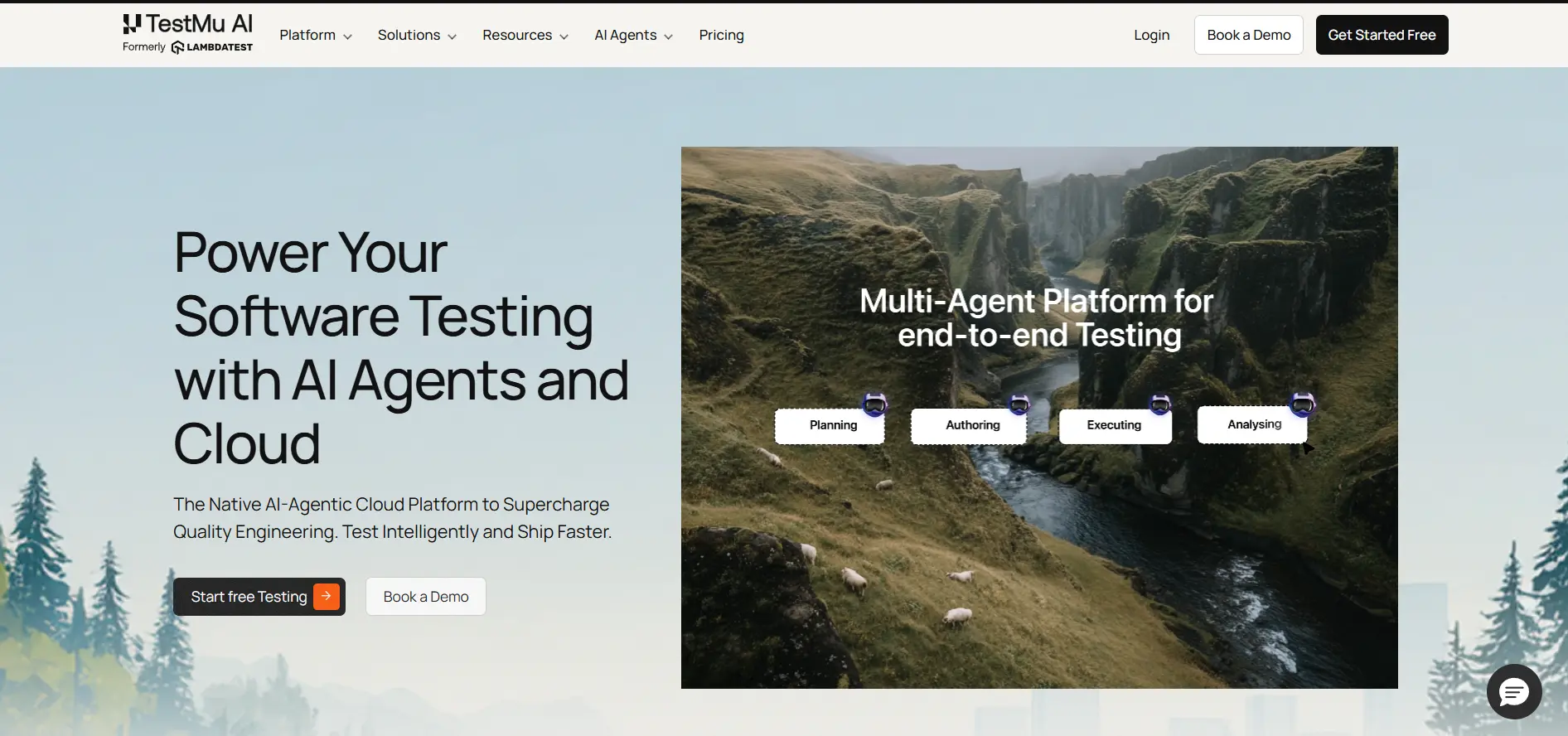The height and width of the screenshot is (736, 1568).
Task: Open the chat widget icon
Action: [x=1514, y=691]
